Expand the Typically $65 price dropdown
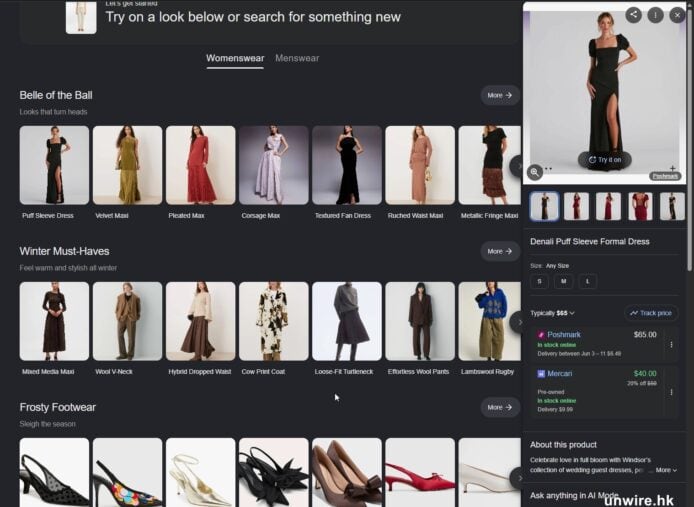This screenshot has height=507, width=694. [552, 313]
